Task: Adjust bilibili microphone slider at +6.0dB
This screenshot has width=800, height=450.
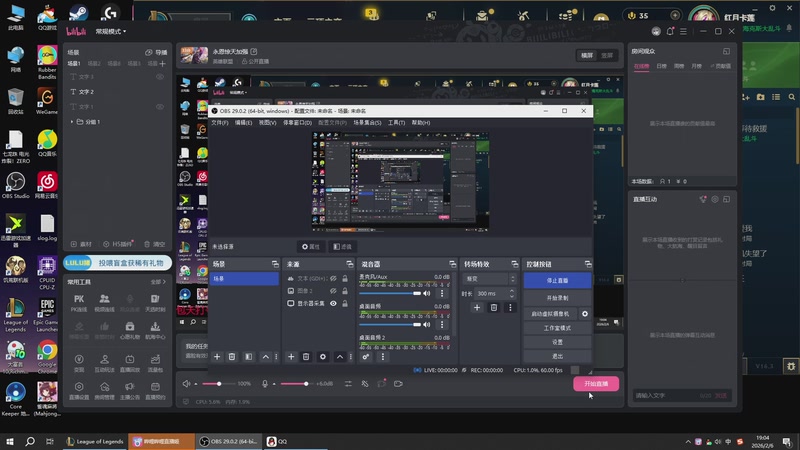Action: [296, 384]
